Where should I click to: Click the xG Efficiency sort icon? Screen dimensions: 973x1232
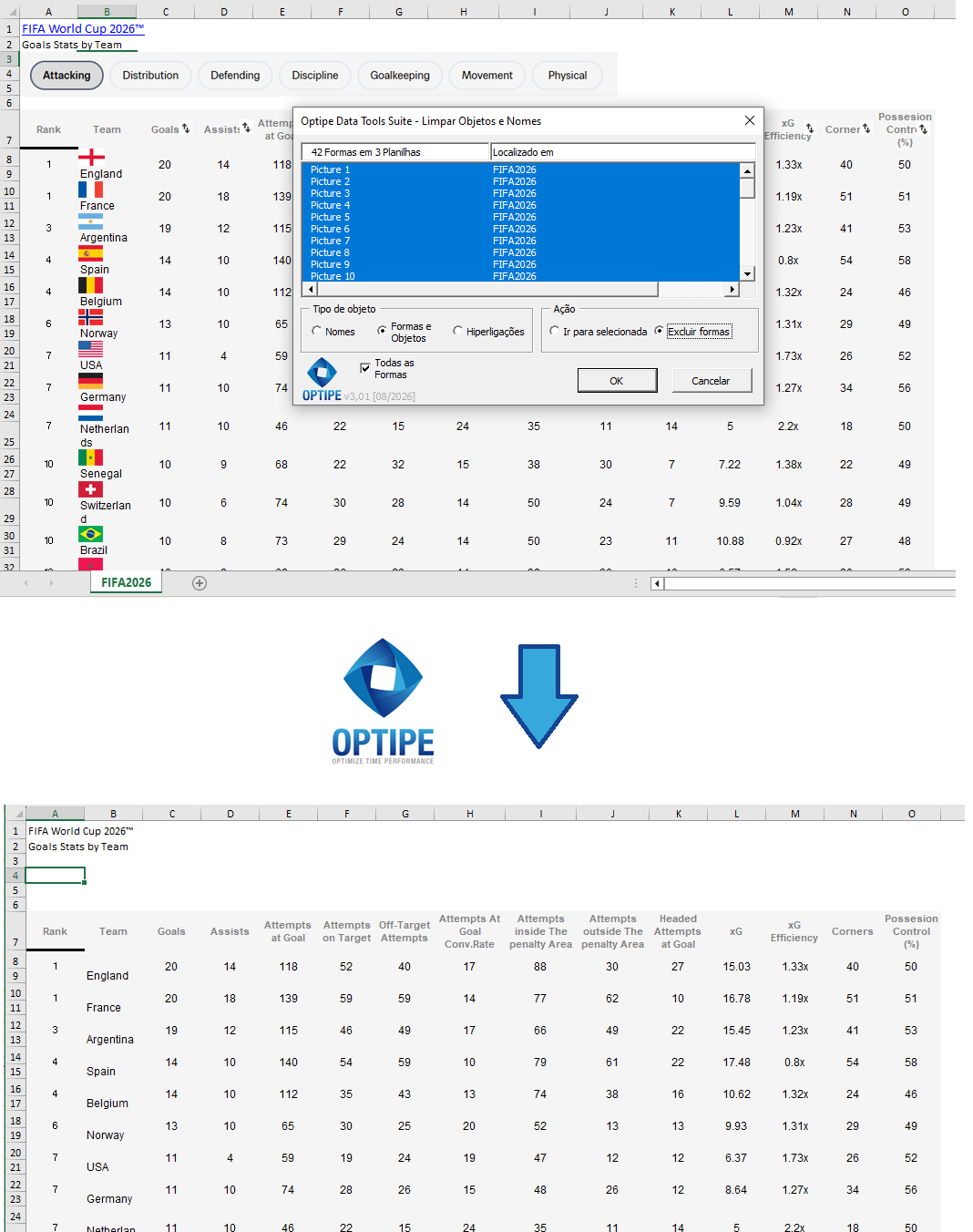810,128
